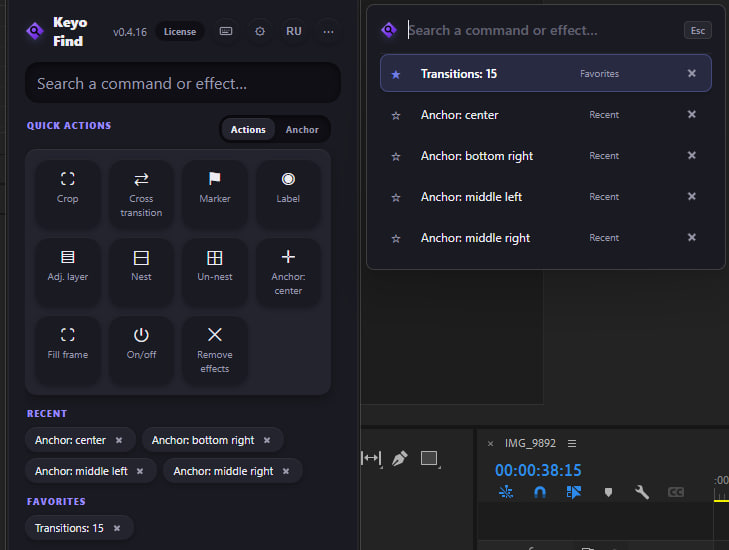Toggle the captions CC icon
729x550 pixels.
676,492
